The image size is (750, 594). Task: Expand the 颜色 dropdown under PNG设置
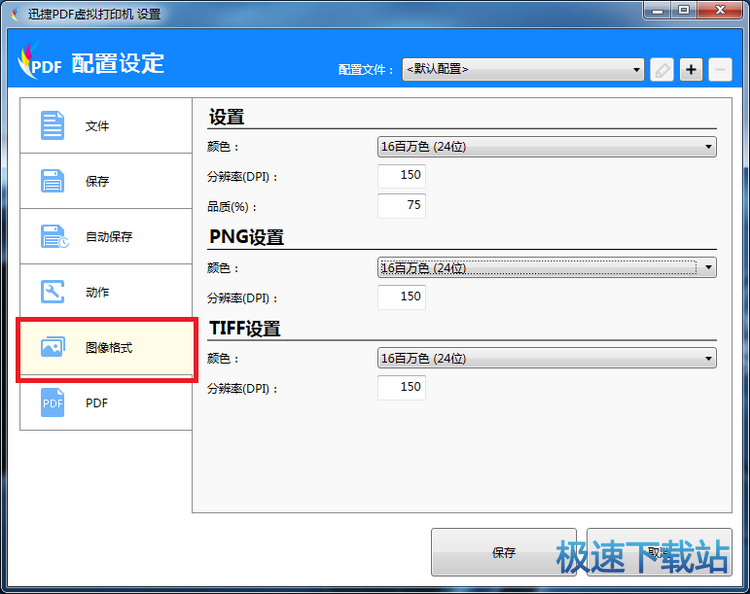click(546, 267)
